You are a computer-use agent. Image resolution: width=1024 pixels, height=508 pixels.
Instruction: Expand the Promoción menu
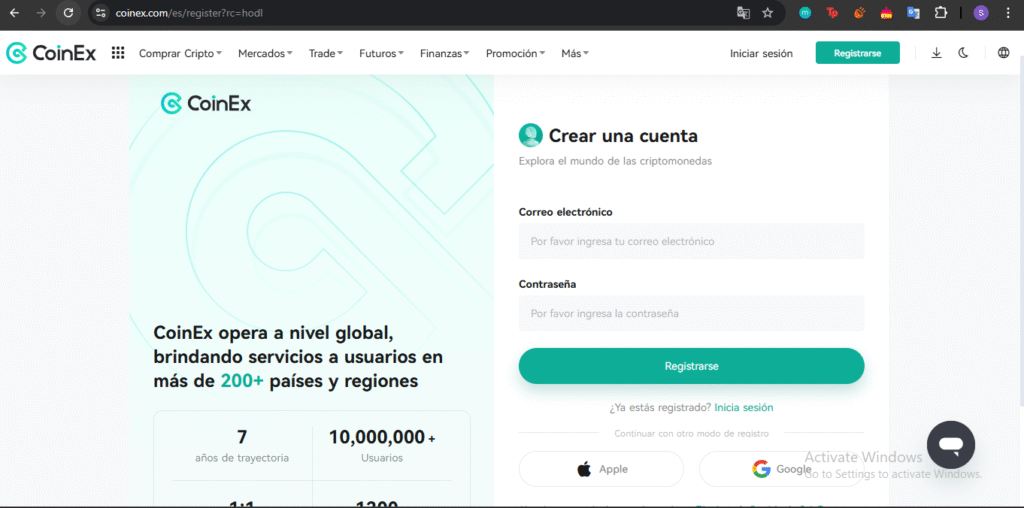[515, 54]
